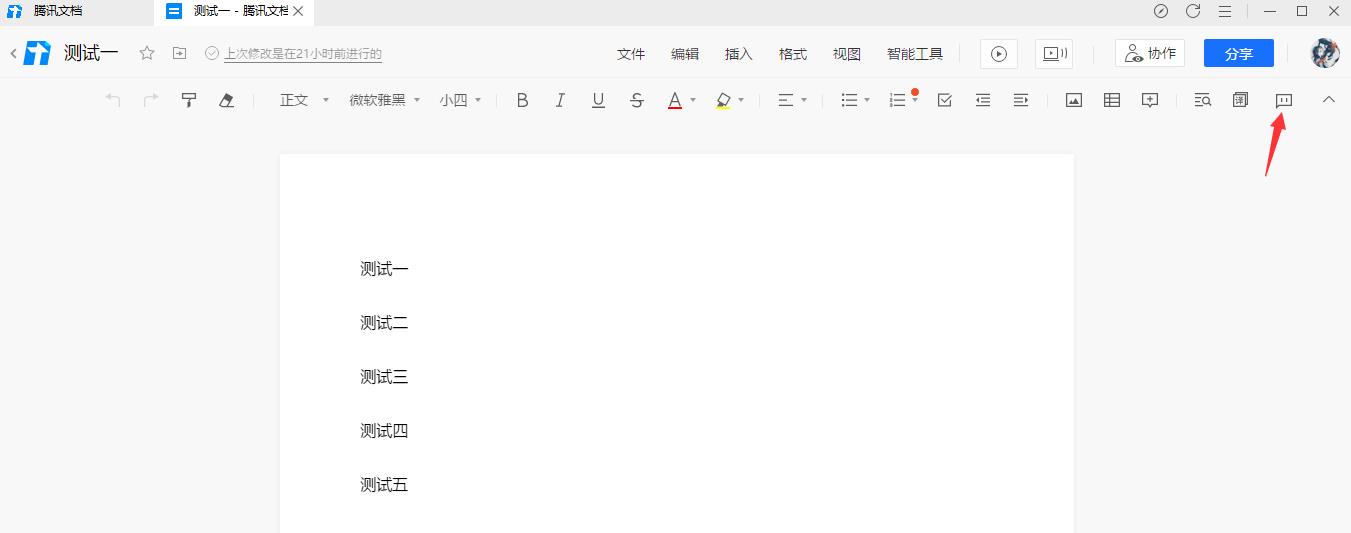Viewport: 1351px width, 533px height.
Task: Click the insert comment box icon
Action: coord(1150,100)
